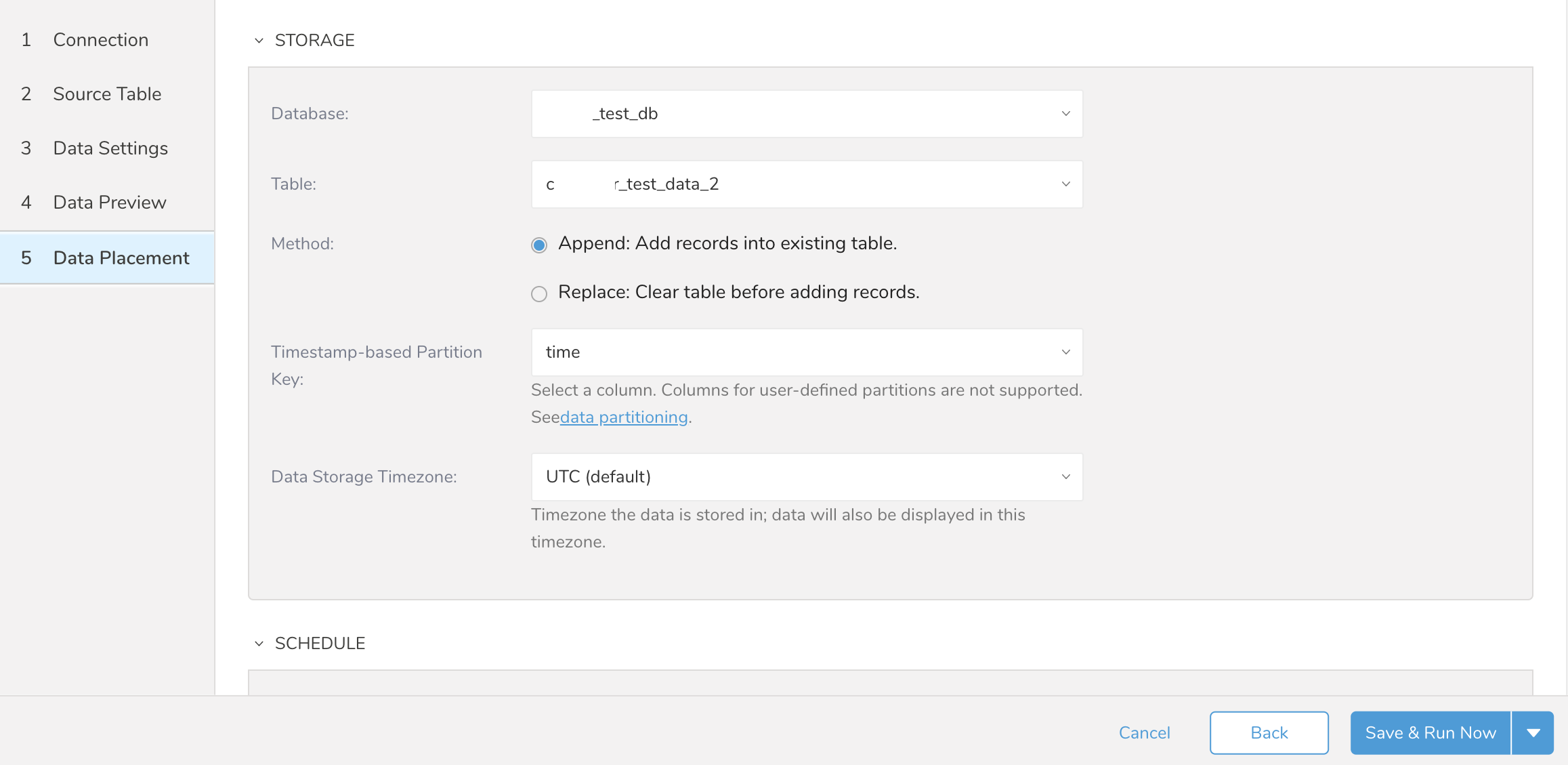
Task: Click the Cancel link
Action: [1144, 732]
